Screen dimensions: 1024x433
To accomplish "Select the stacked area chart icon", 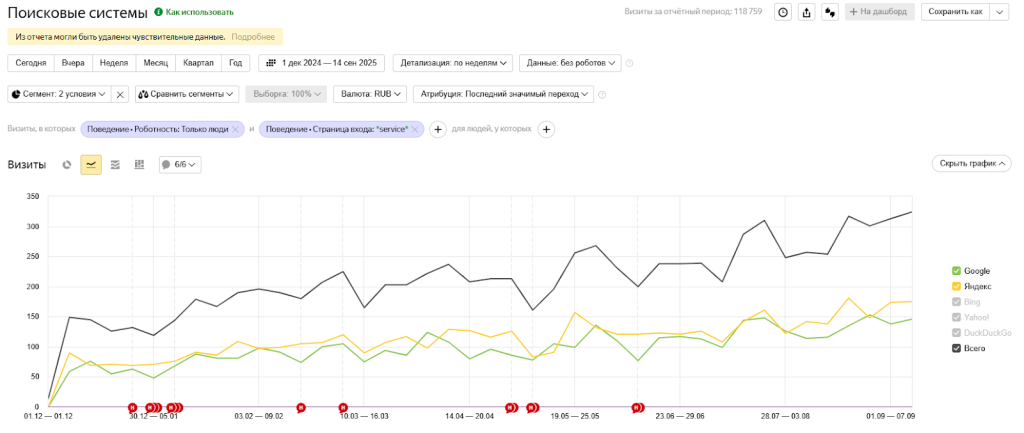I will pyautogui.click(x=115, y=164).
